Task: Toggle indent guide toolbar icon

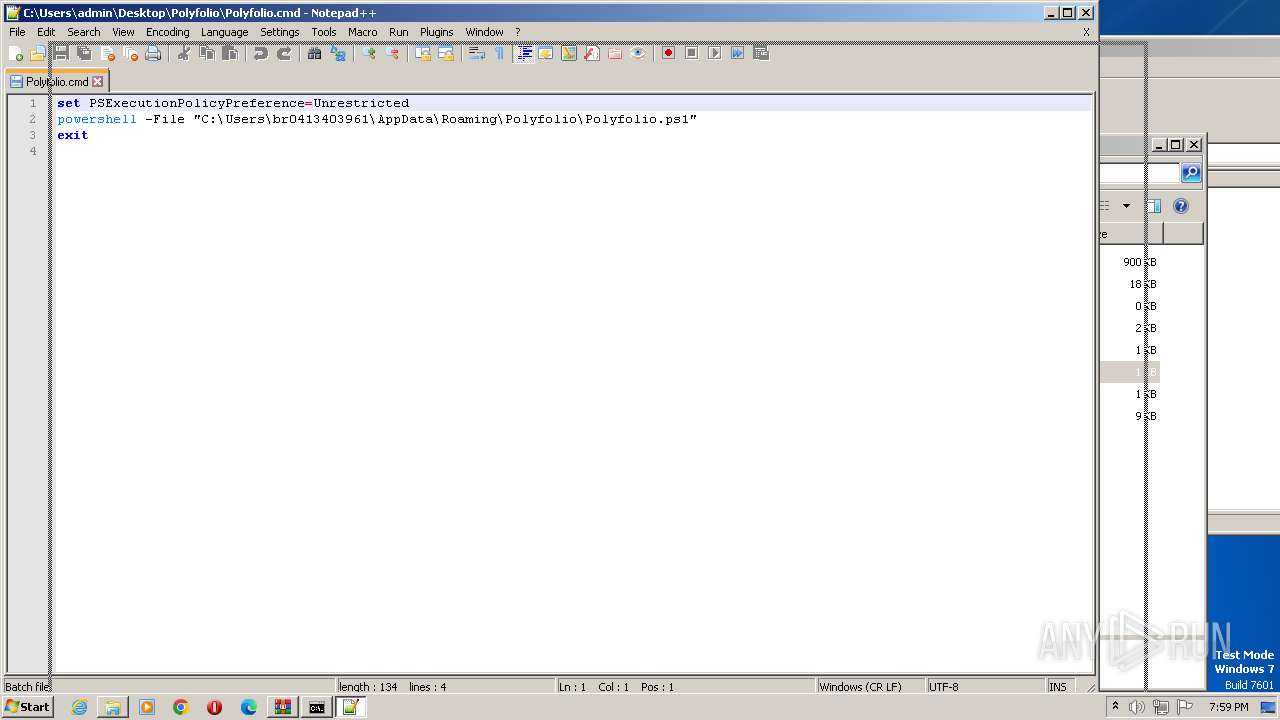Action: [523, 53]
